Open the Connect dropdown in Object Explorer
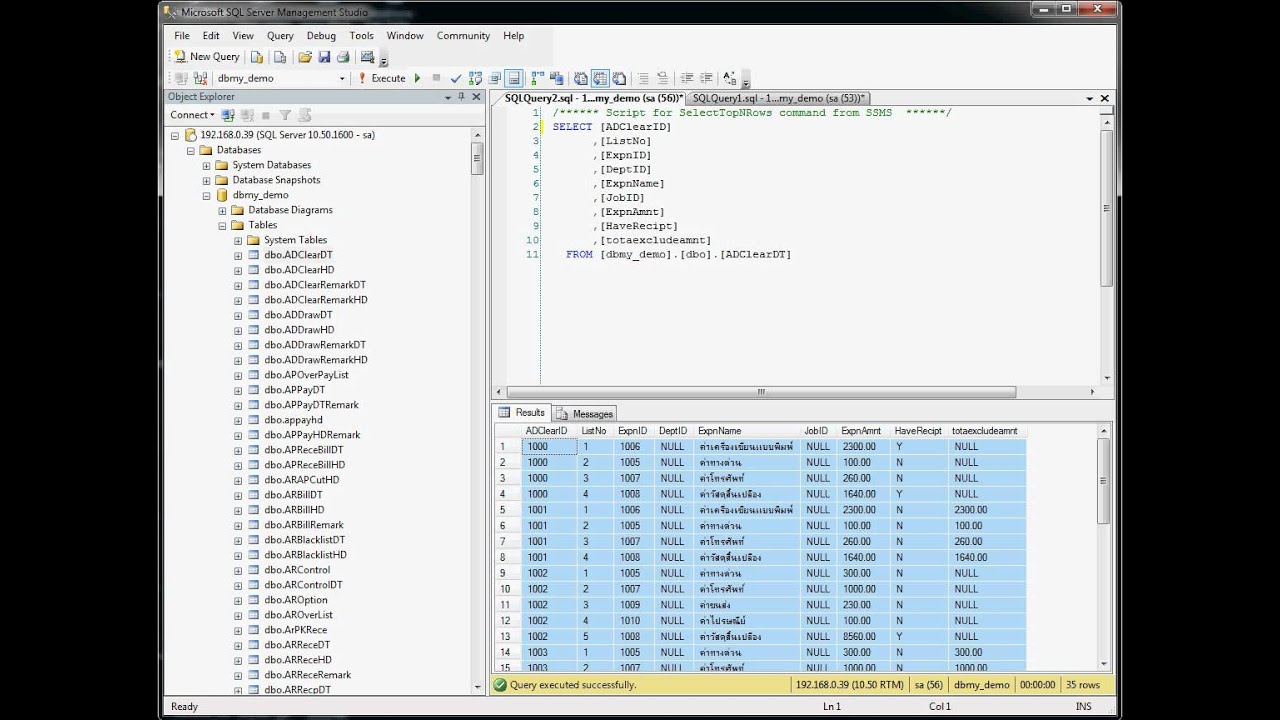Image resolution: width=1280 pixels, height=720 pixels. coord(192,115)
